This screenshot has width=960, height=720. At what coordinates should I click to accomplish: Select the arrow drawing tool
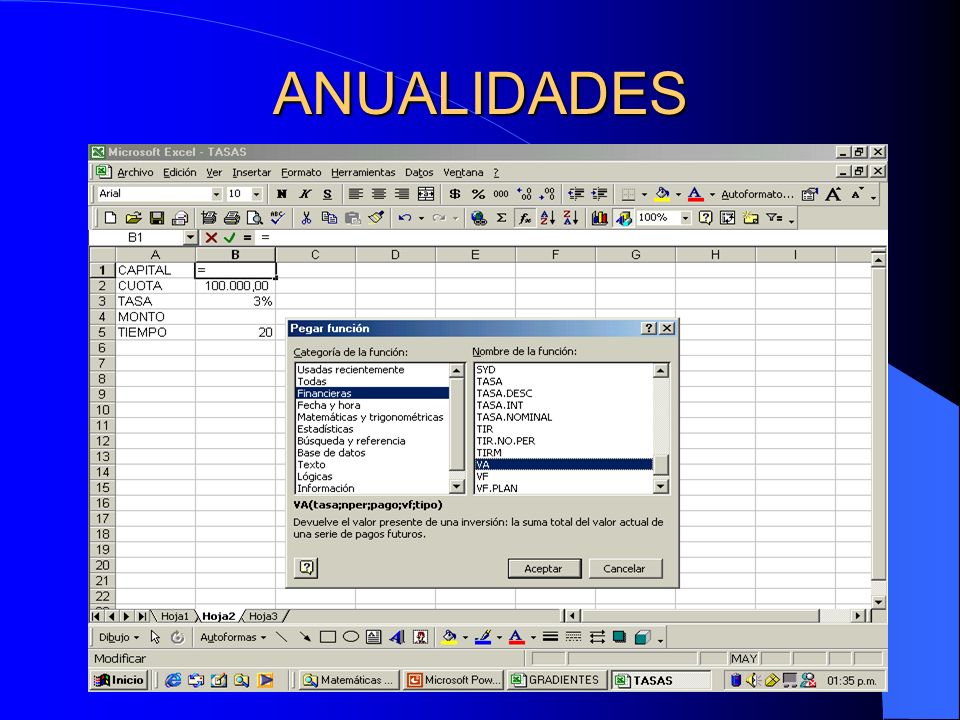(x=305, y=637)
